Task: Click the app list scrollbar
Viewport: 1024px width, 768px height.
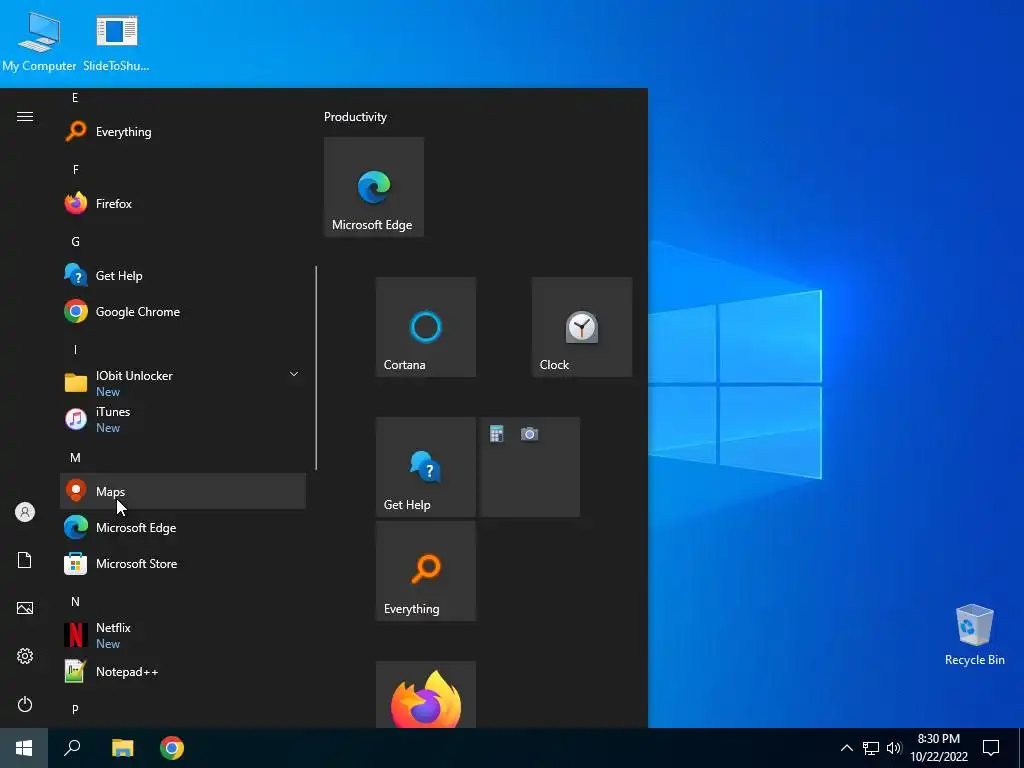Action: click(x=316, y=368)
